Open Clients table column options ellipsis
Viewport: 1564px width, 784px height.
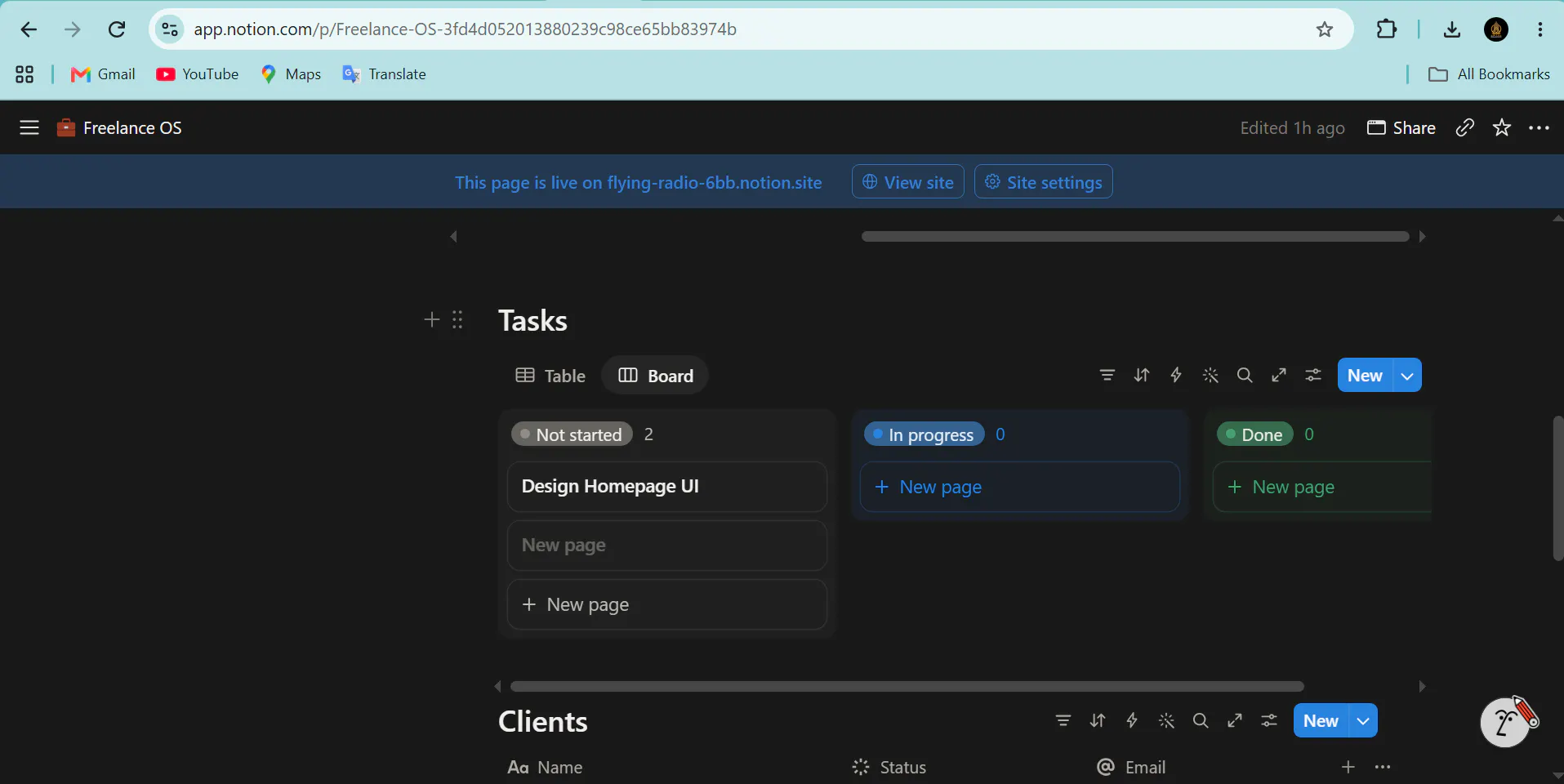click(1383, 767)
